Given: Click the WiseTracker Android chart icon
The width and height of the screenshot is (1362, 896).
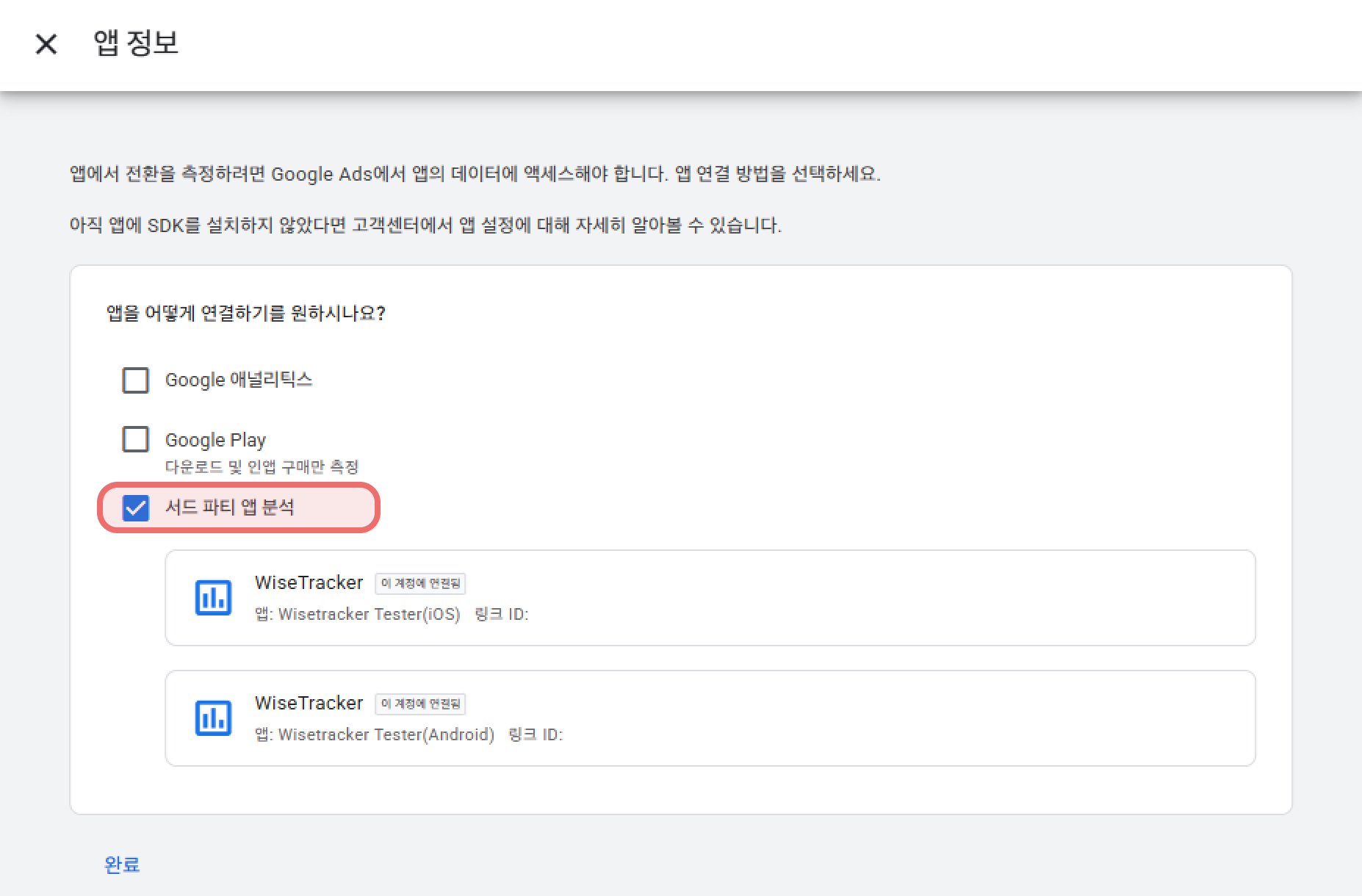Looking at the screenshot, I should [213, 718].
